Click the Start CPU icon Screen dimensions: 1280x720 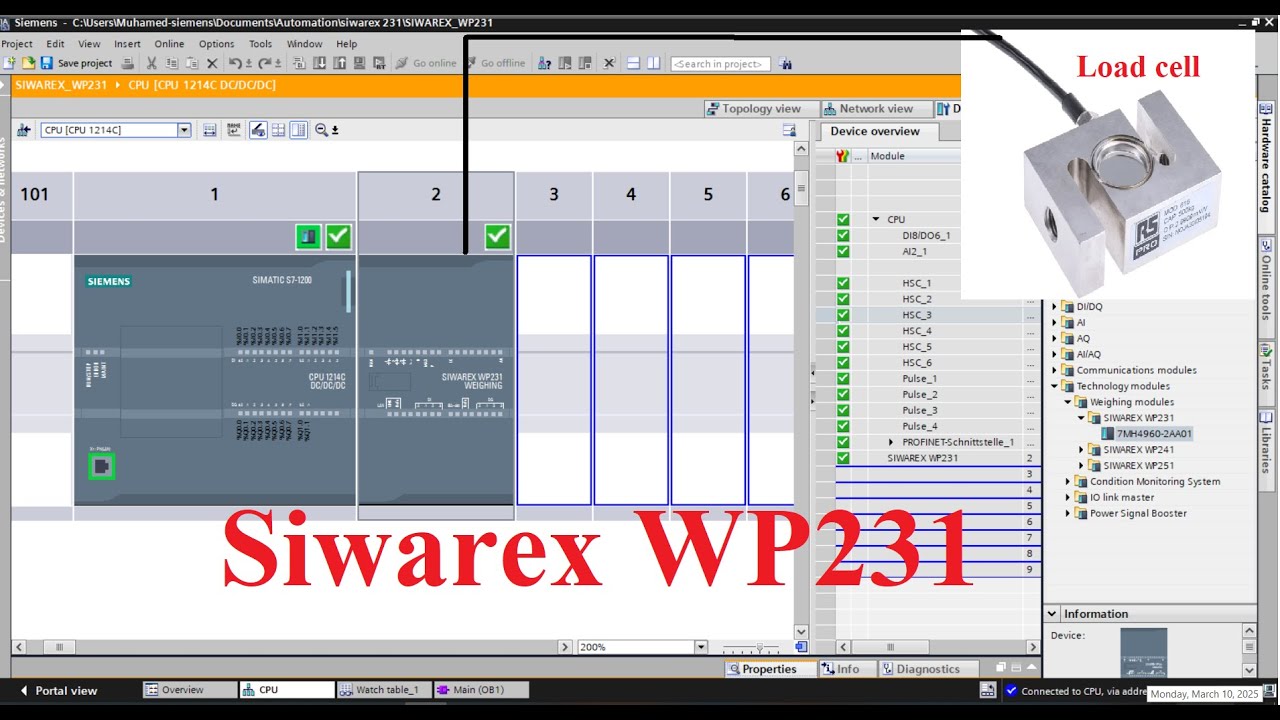click(565, 63)
